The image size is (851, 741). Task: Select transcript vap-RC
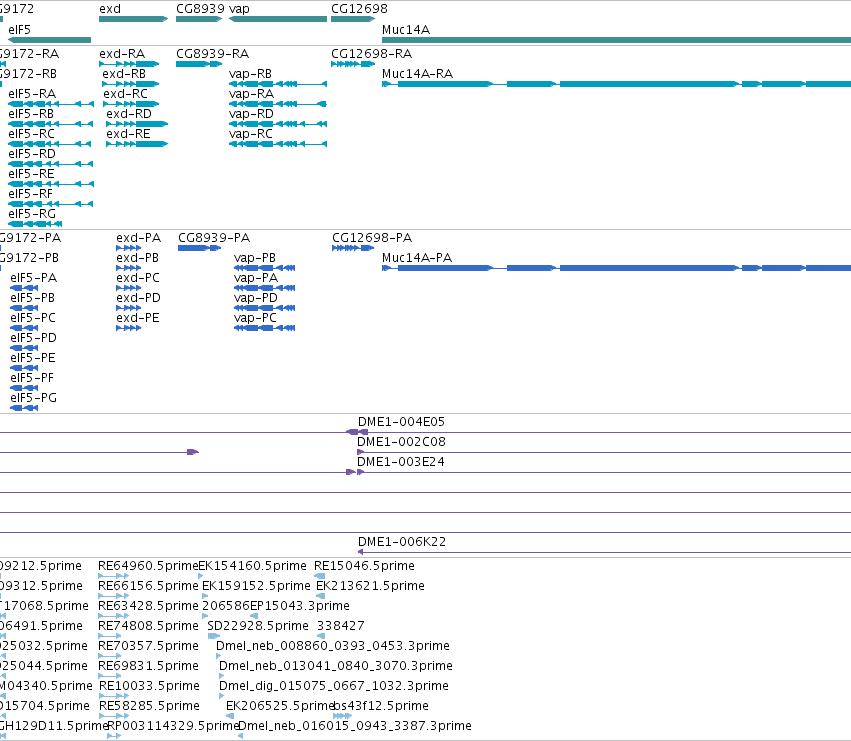(278, 144)
